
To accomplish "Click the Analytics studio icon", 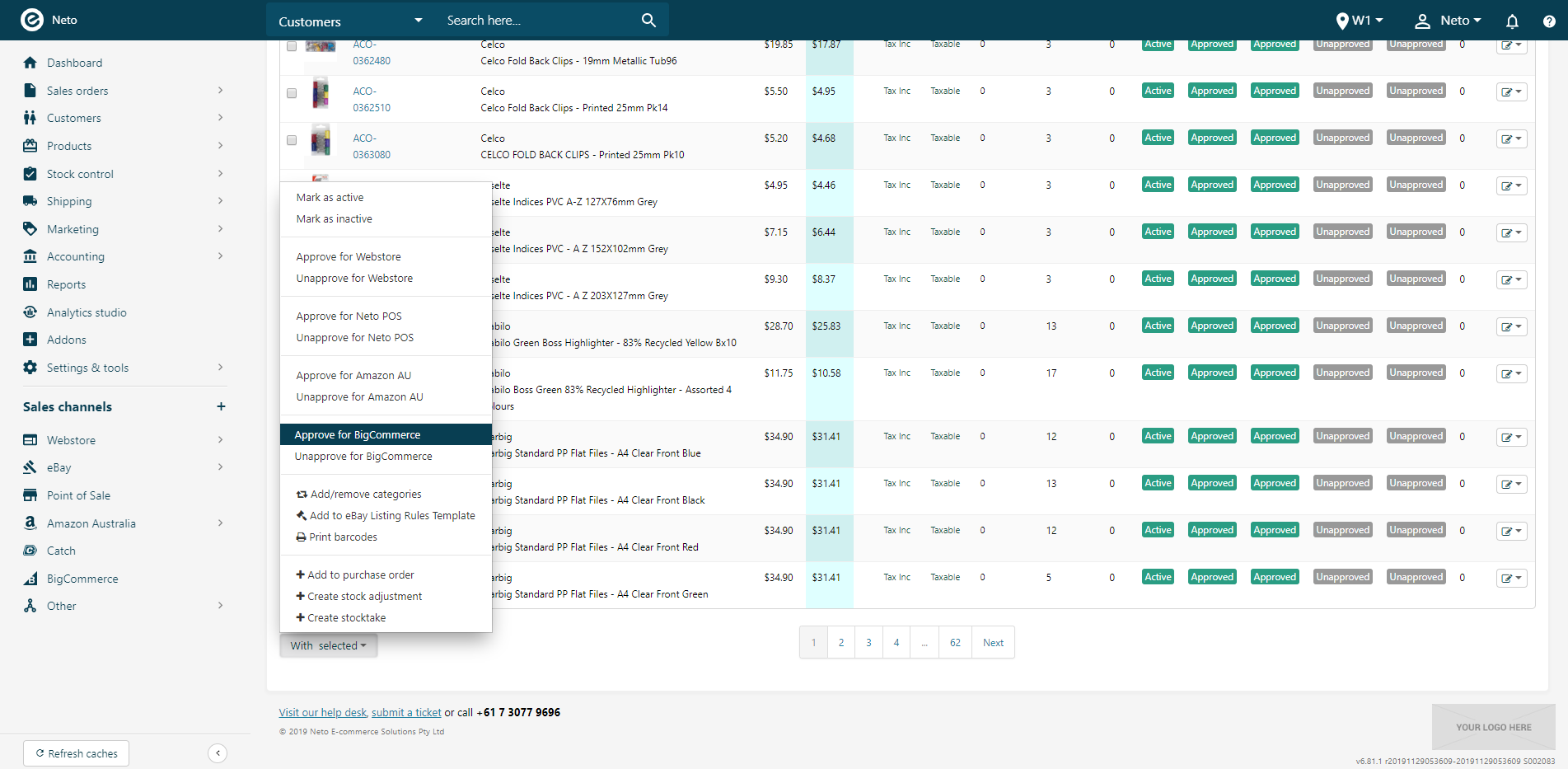I will (x=30, y=312).
